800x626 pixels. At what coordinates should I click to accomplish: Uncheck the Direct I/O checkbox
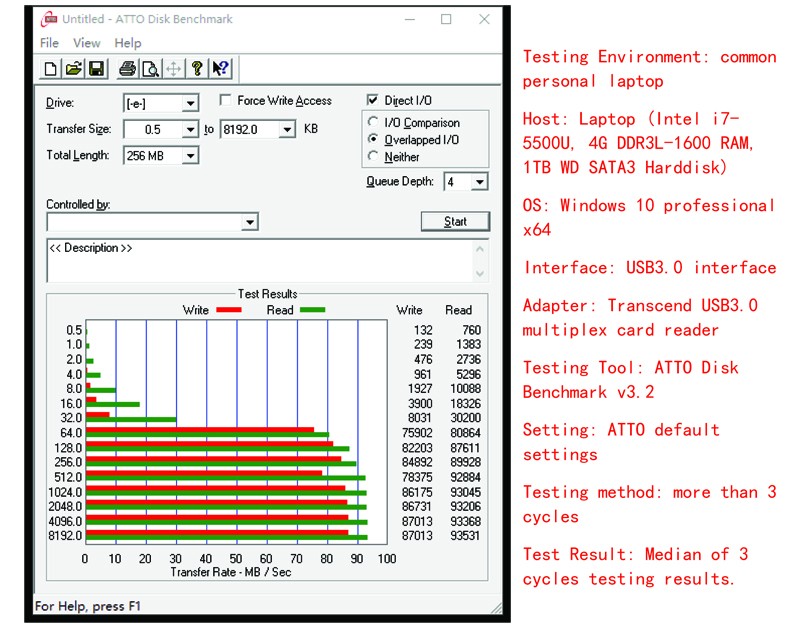(x=373, y=101)
